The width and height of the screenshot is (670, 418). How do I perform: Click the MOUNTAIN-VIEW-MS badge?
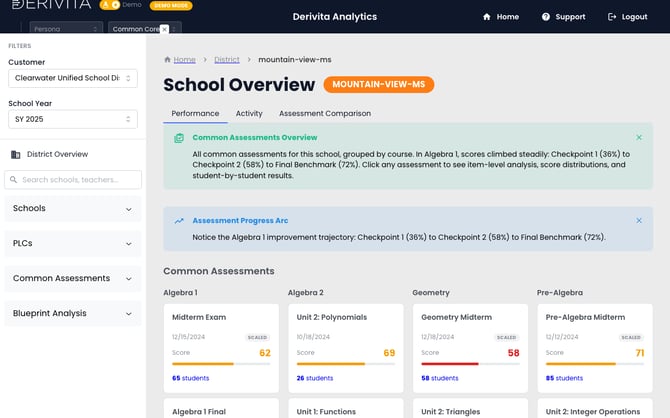[379, 84]
